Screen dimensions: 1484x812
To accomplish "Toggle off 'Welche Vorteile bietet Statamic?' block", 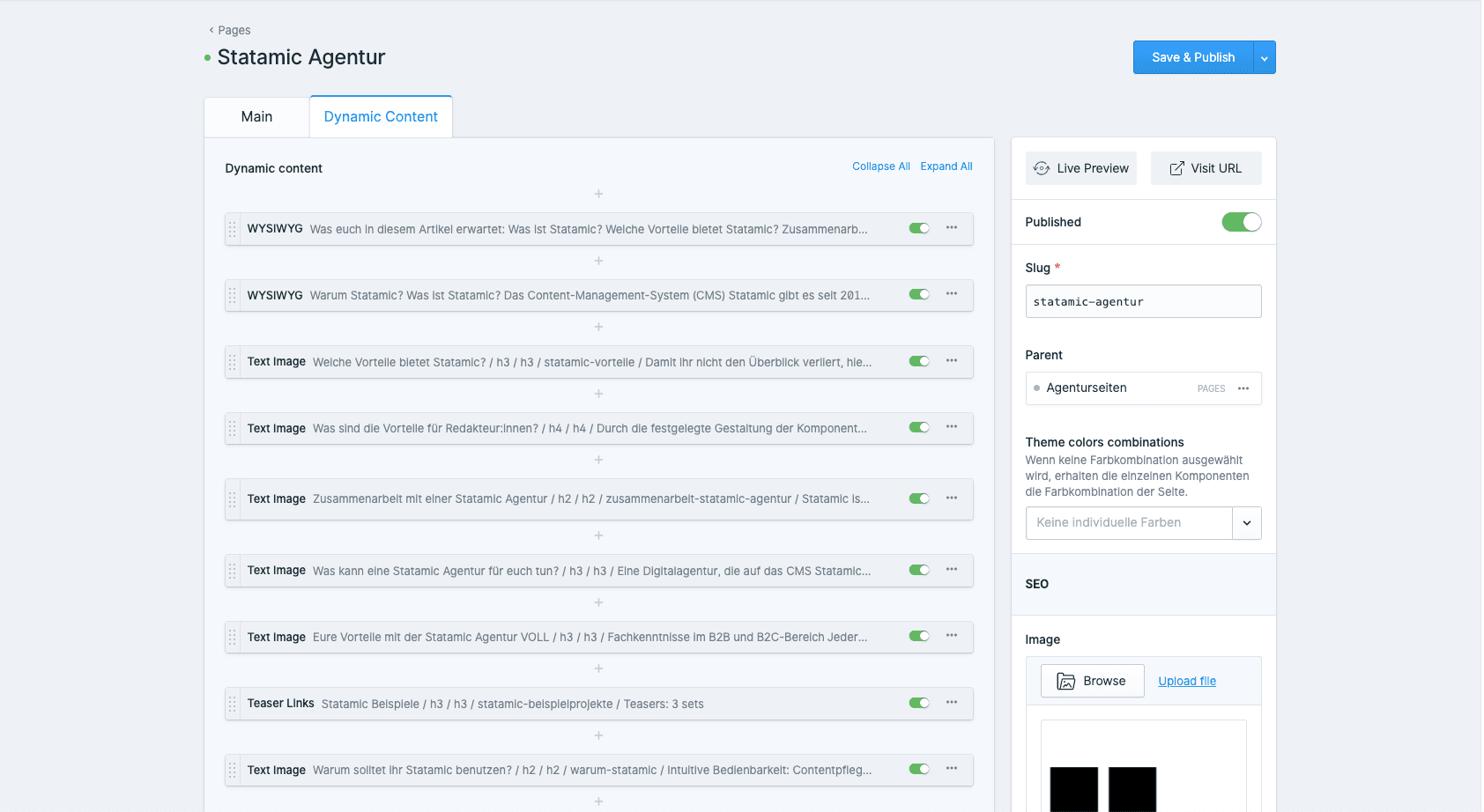I will click(919, 361).
